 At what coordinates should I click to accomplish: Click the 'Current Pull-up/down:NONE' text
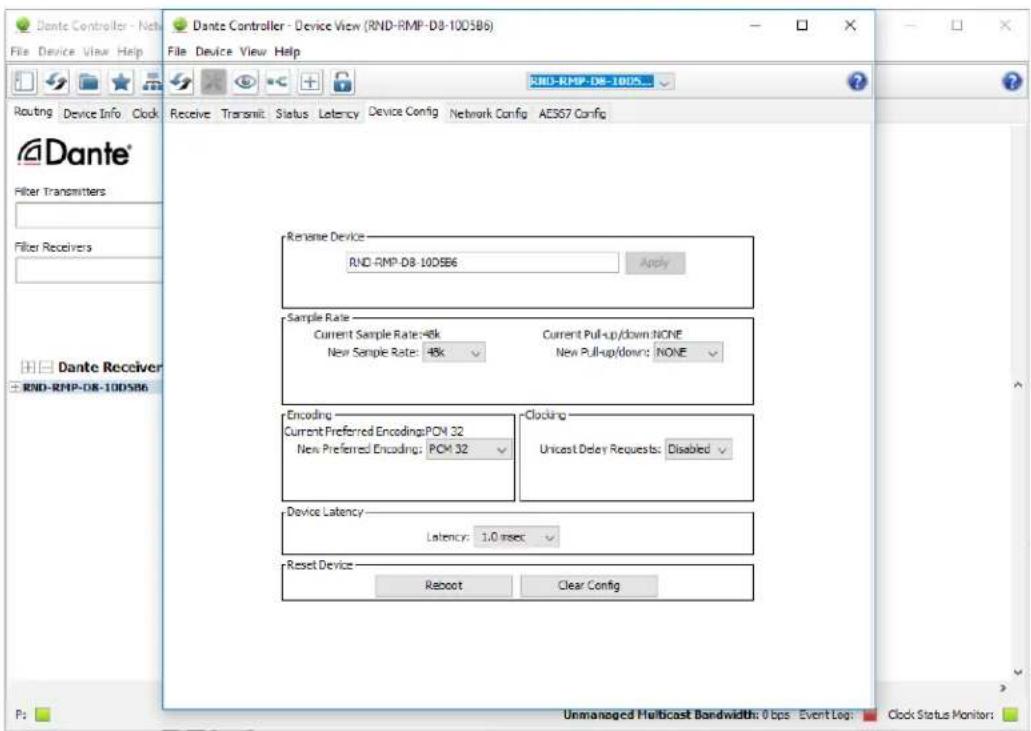coord(612,335)
